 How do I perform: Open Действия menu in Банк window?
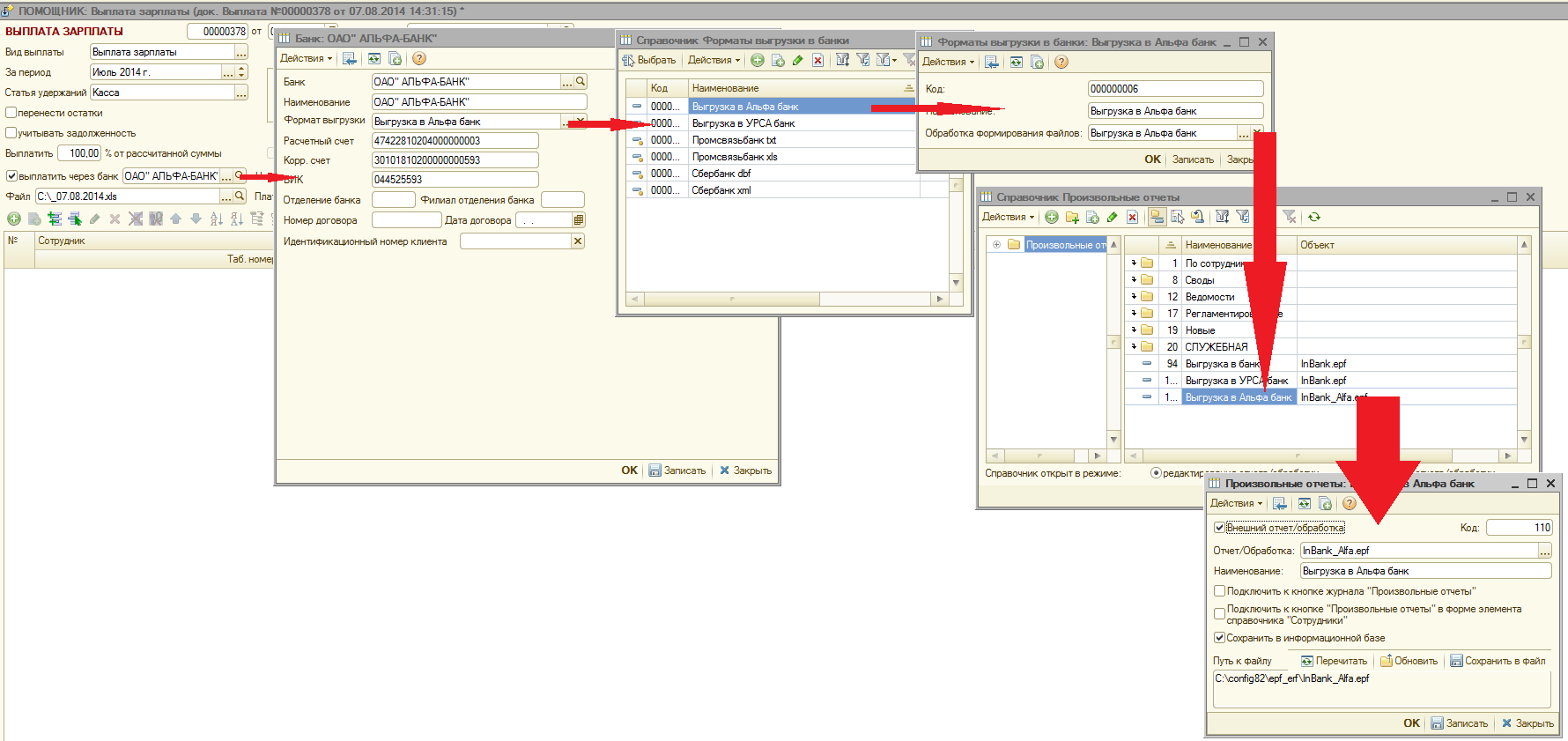(x=307, y=58)
